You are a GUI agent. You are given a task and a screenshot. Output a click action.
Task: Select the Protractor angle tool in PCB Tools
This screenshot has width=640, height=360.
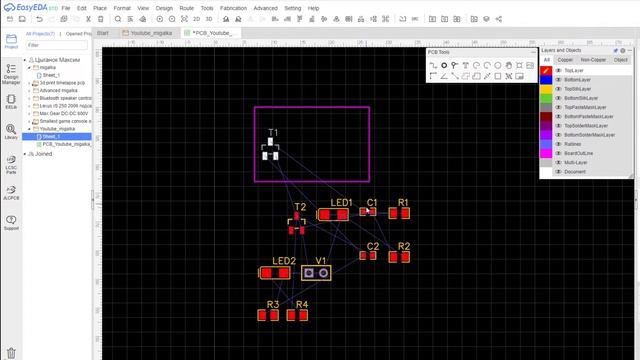[444, 76]
